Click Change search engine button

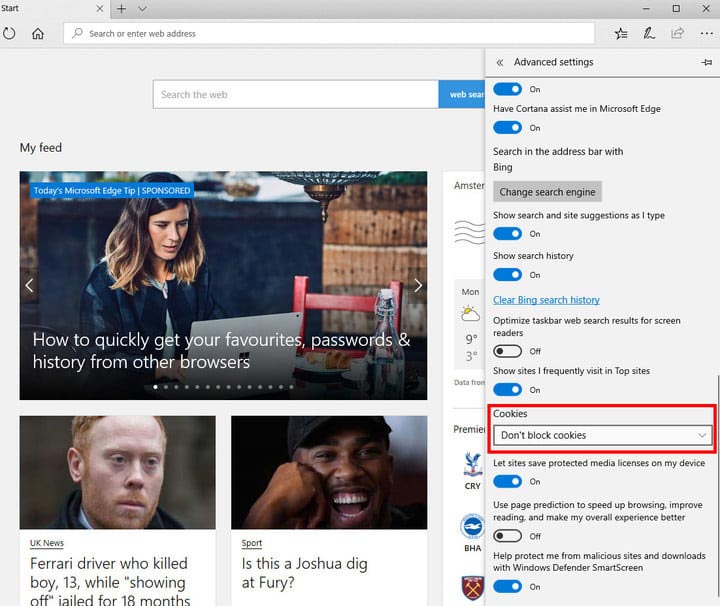(x=547, y=192)
